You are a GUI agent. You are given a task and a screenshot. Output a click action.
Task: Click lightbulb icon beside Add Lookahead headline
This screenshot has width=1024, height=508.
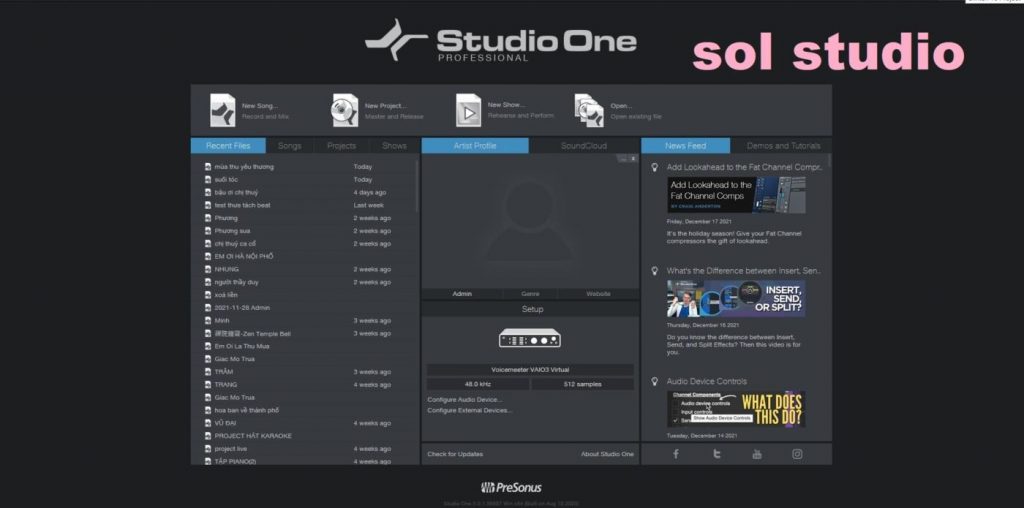654,167
